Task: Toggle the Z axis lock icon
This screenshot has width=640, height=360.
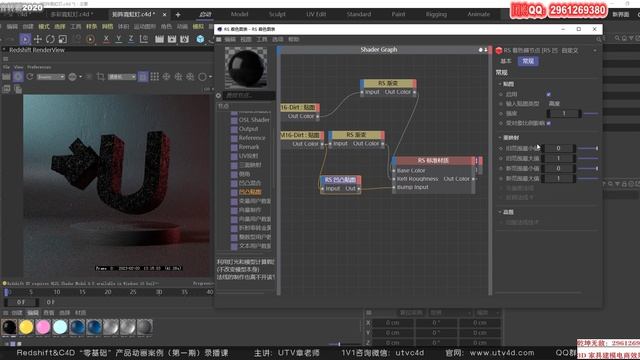Action: click(x=131, y=39)
